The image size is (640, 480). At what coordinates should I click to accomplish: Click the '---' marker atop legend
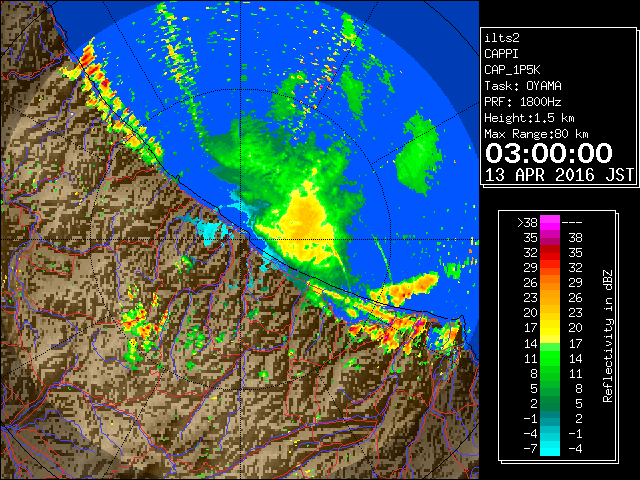click(572, 223)
